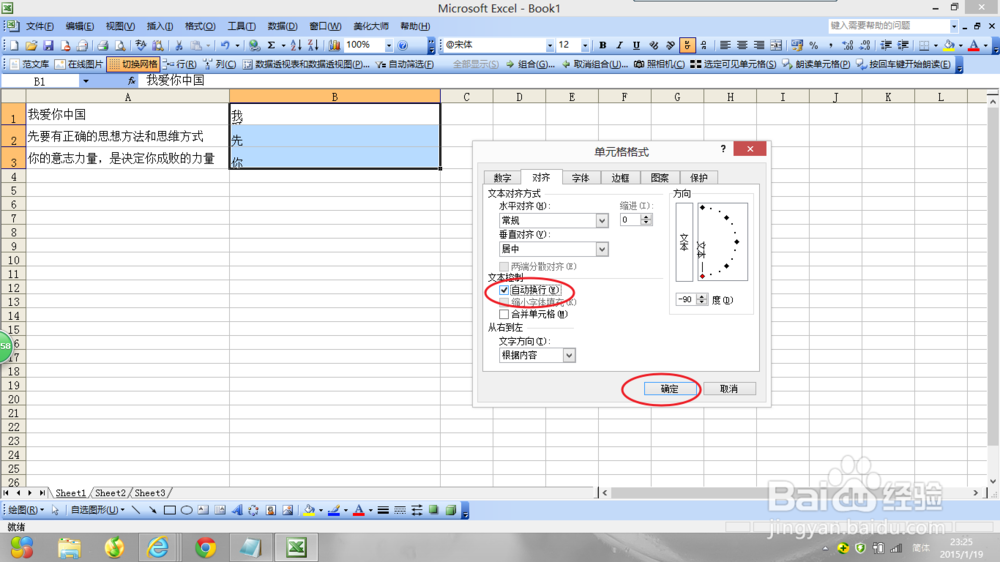Click 自动筛选 toolbar button
The width and height of the screenshot is (1000, 562).
[x=405, y=64]
